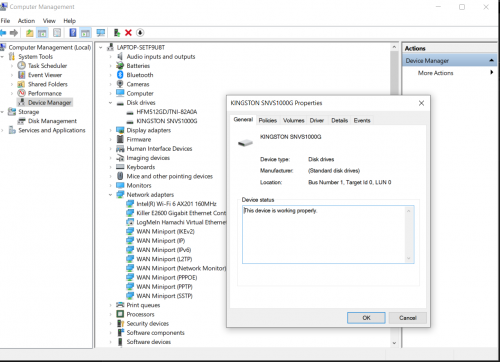The image size is (500, 362).
Task: Click the Bluetooth category icon
Action: click(x=120, y=75)
